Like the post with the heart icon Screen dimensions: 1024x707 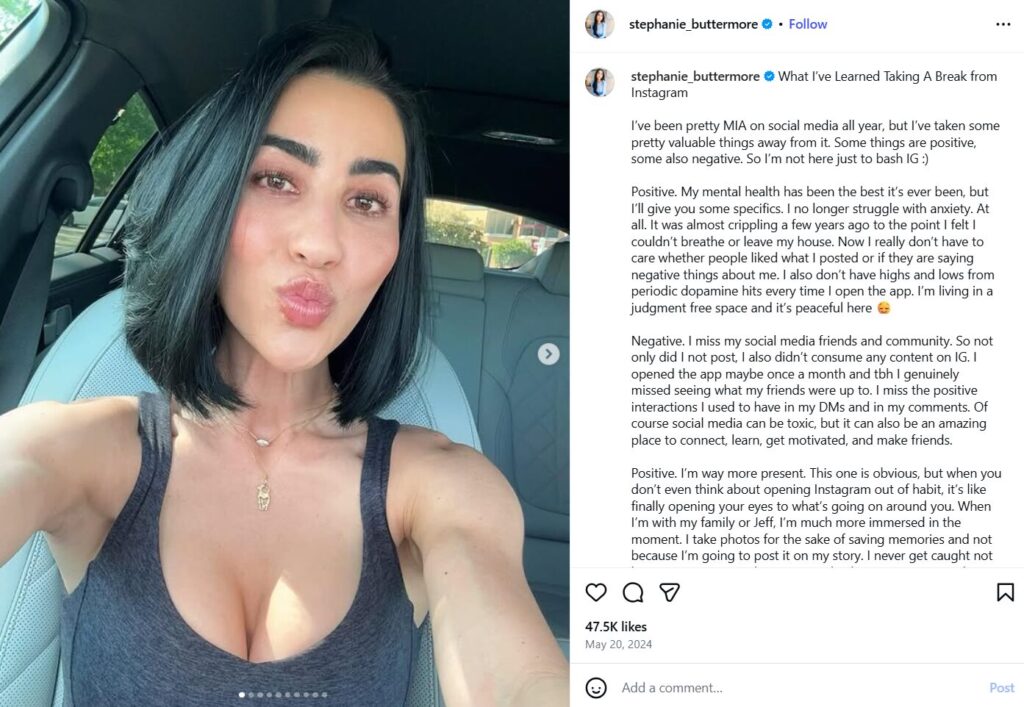[596, 592]
